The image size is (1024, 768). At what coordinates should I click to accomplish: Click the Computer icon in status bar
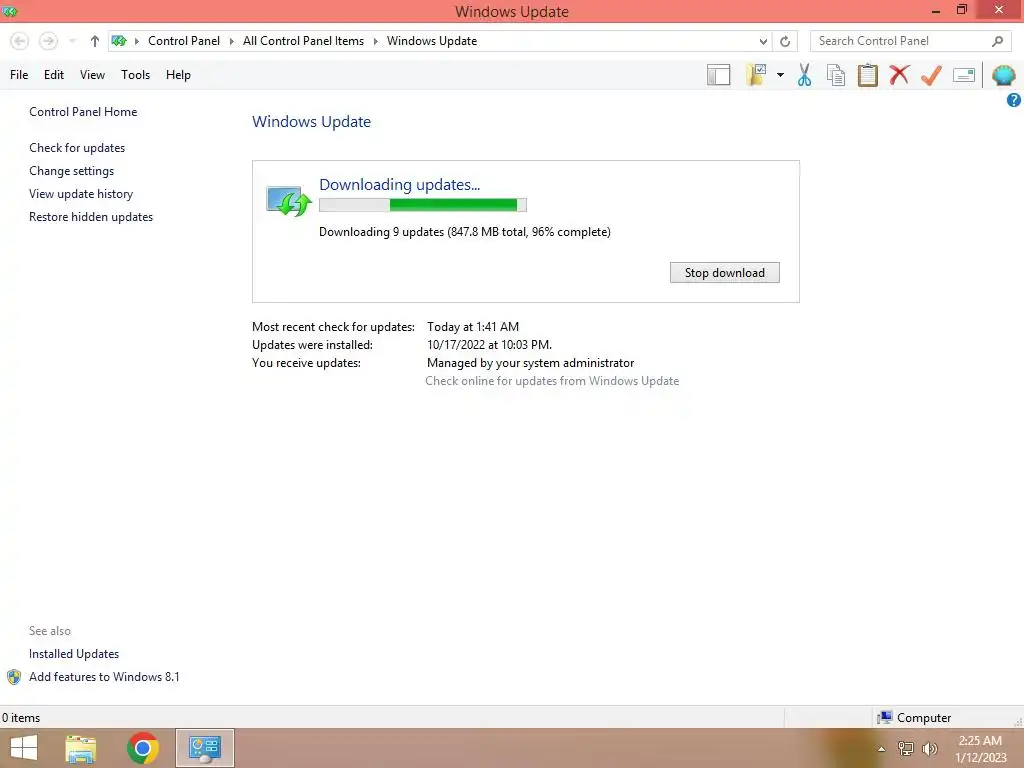[x=885, y=718]
